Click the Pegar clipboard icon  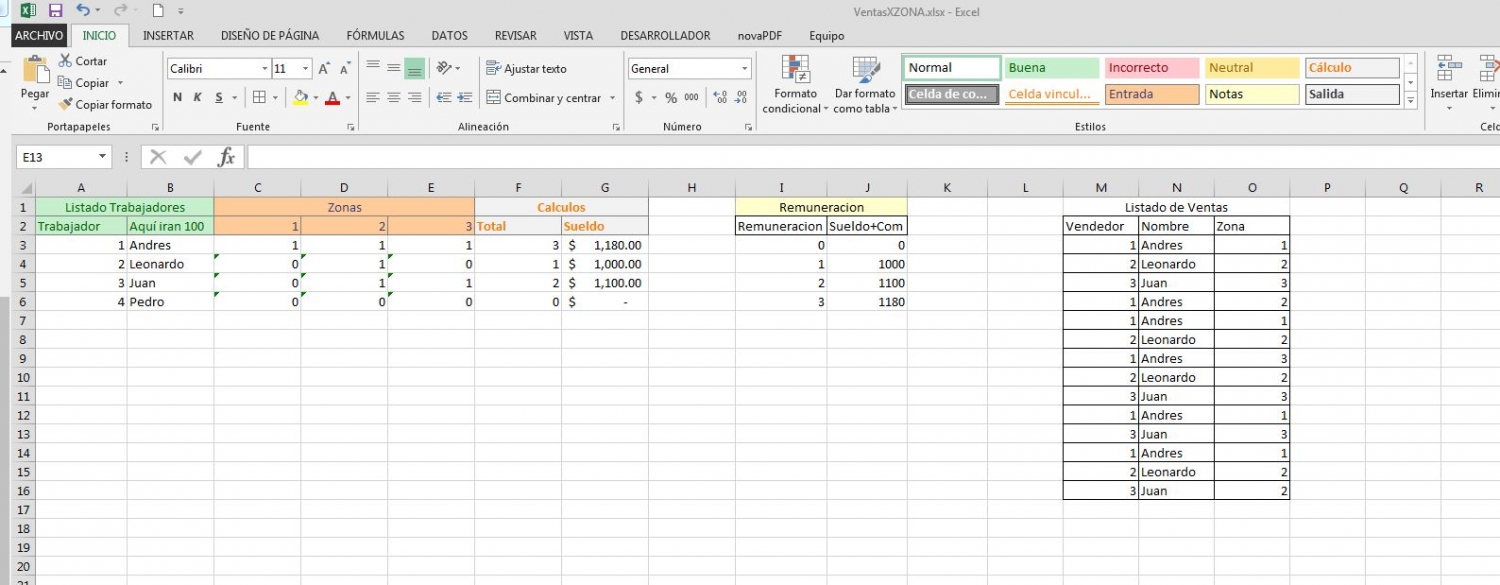(x=35, y=70)
